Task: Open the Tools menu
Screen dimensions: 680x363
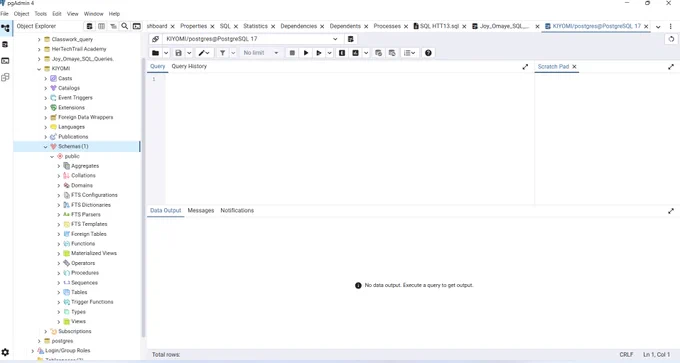Action: click(40, 14)
